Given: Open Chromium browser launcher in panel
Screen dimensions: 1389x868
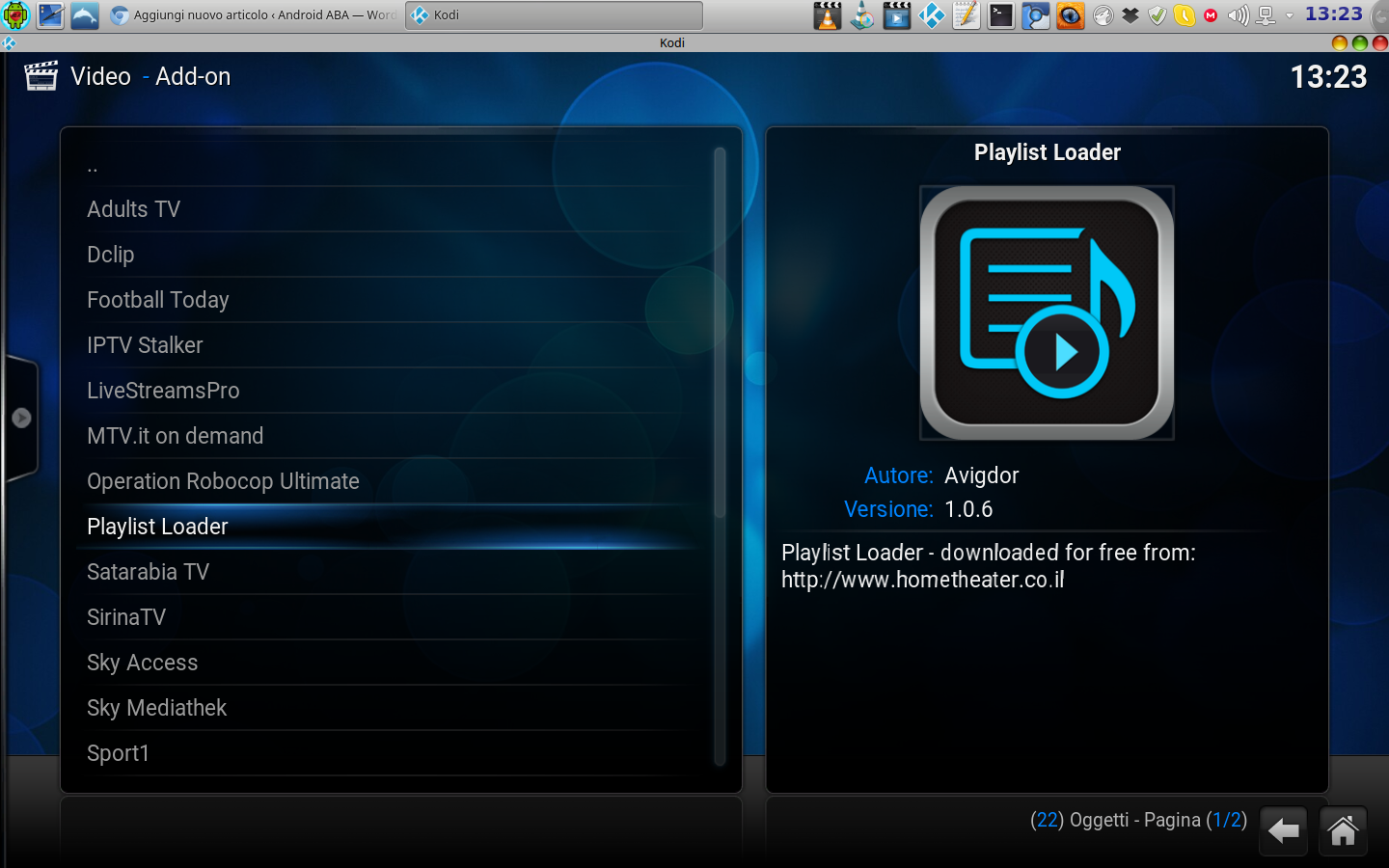Looking at the screenshot, I should pos(1036,15).
